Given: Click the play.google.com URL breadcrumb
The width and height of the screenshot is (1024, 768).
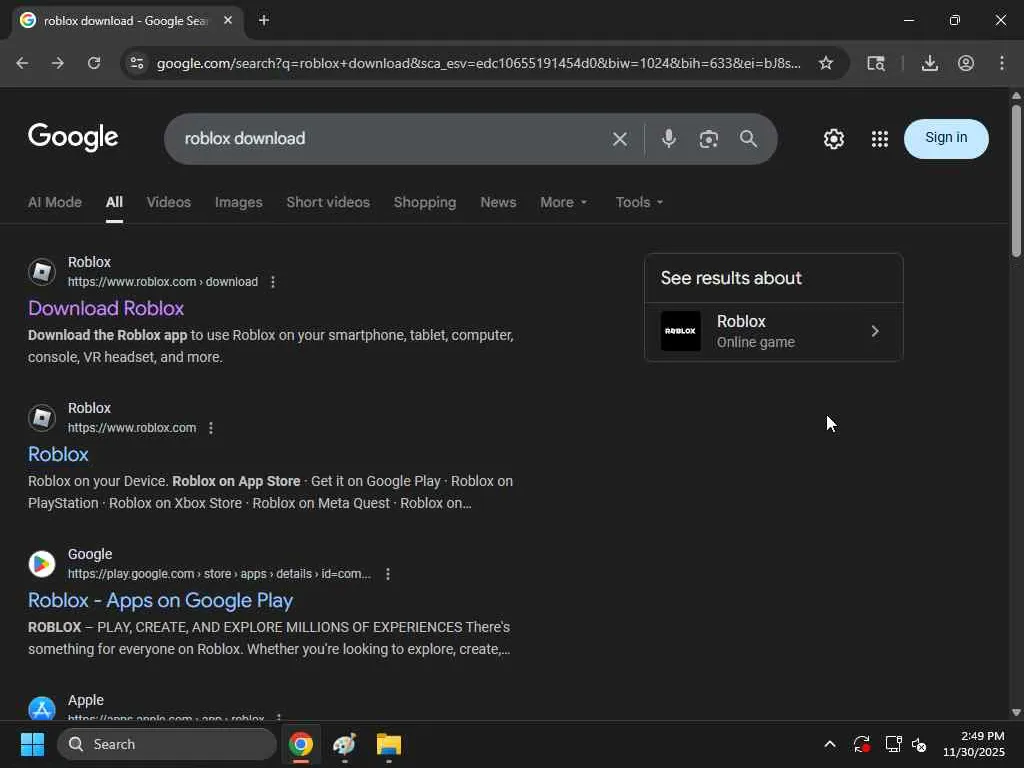Looking at the screenshot, I should 219,574.
